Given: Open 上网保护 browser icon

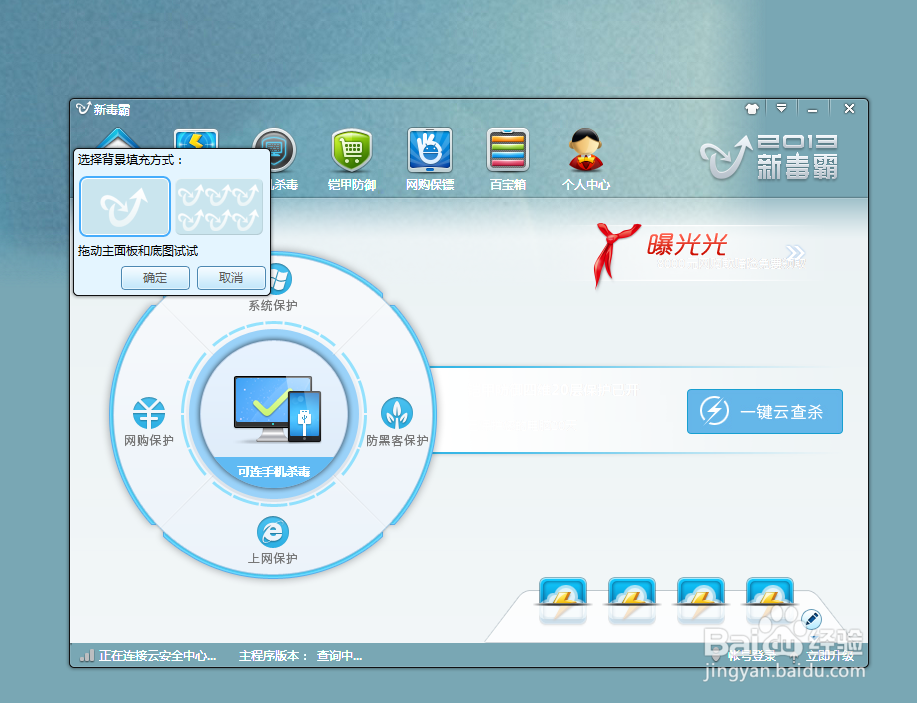Looking at the screenshot, I should [x=273, y=532].
